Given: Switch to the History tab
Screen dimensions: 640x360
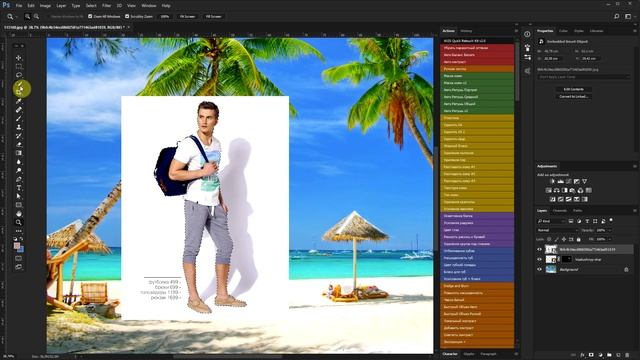Looking at the screenshot, I should [466, 31].
